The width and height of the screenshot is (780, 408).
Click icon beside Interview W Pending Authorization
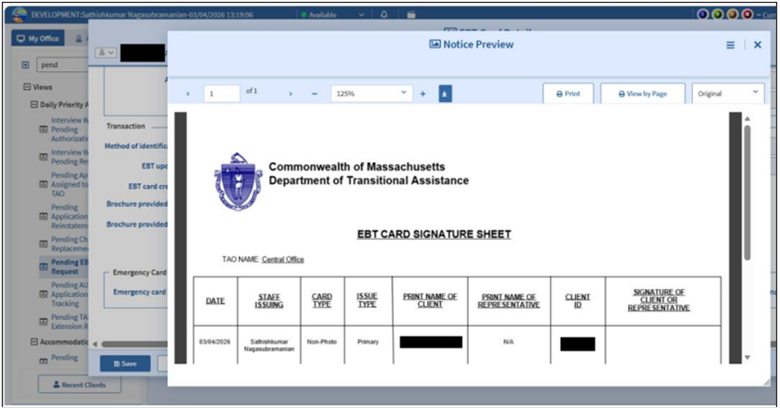(44, 129)
